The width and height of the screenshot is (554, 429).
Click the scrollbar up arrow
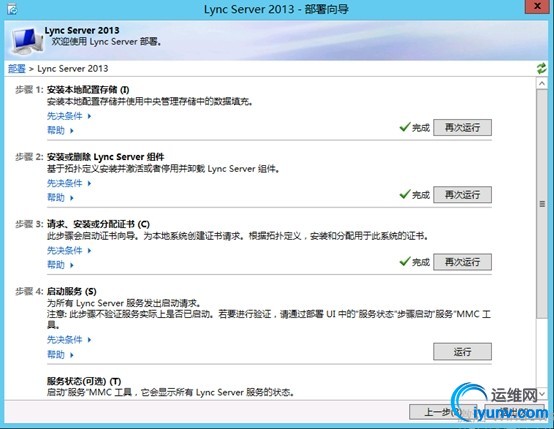tap(542, 84)
